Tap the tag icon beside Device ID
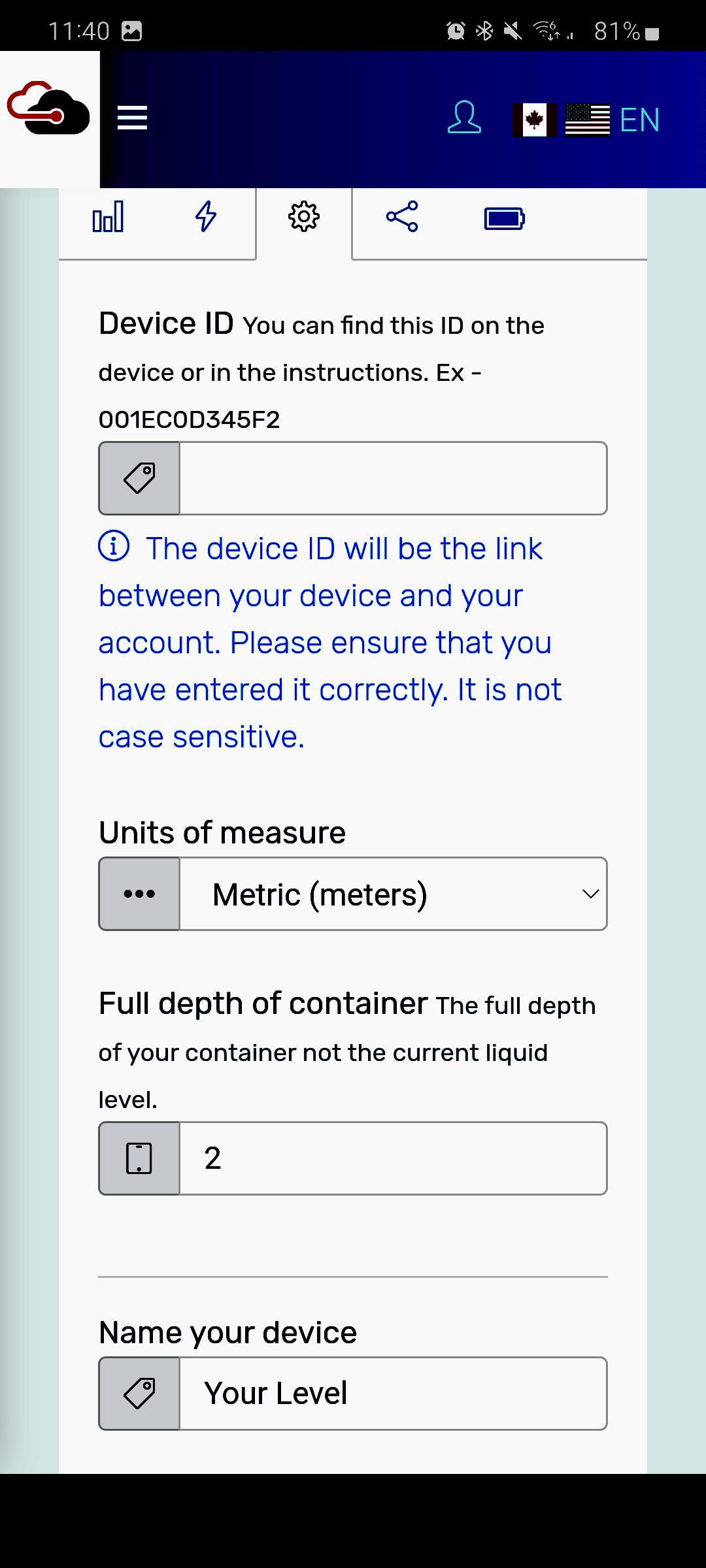The width and height of the screenshot is (706, 1568). pos(139,478)
